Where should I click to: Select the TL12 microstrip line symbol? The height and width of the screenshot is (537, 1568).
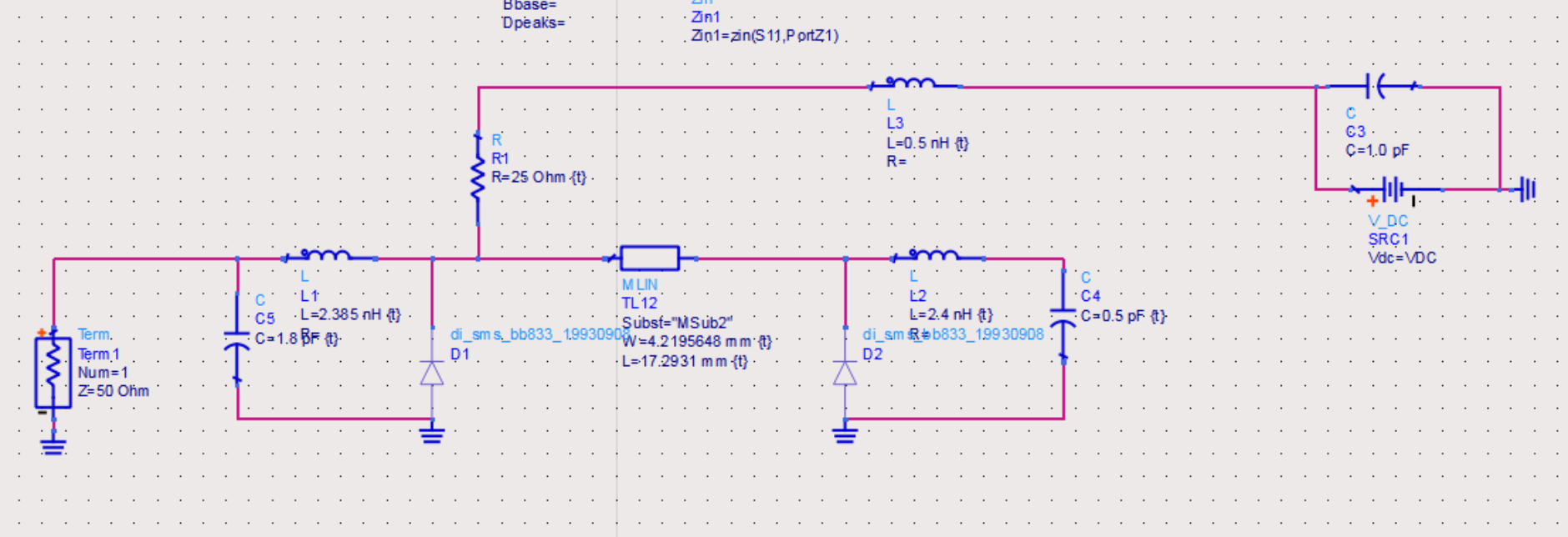(650, 258)
